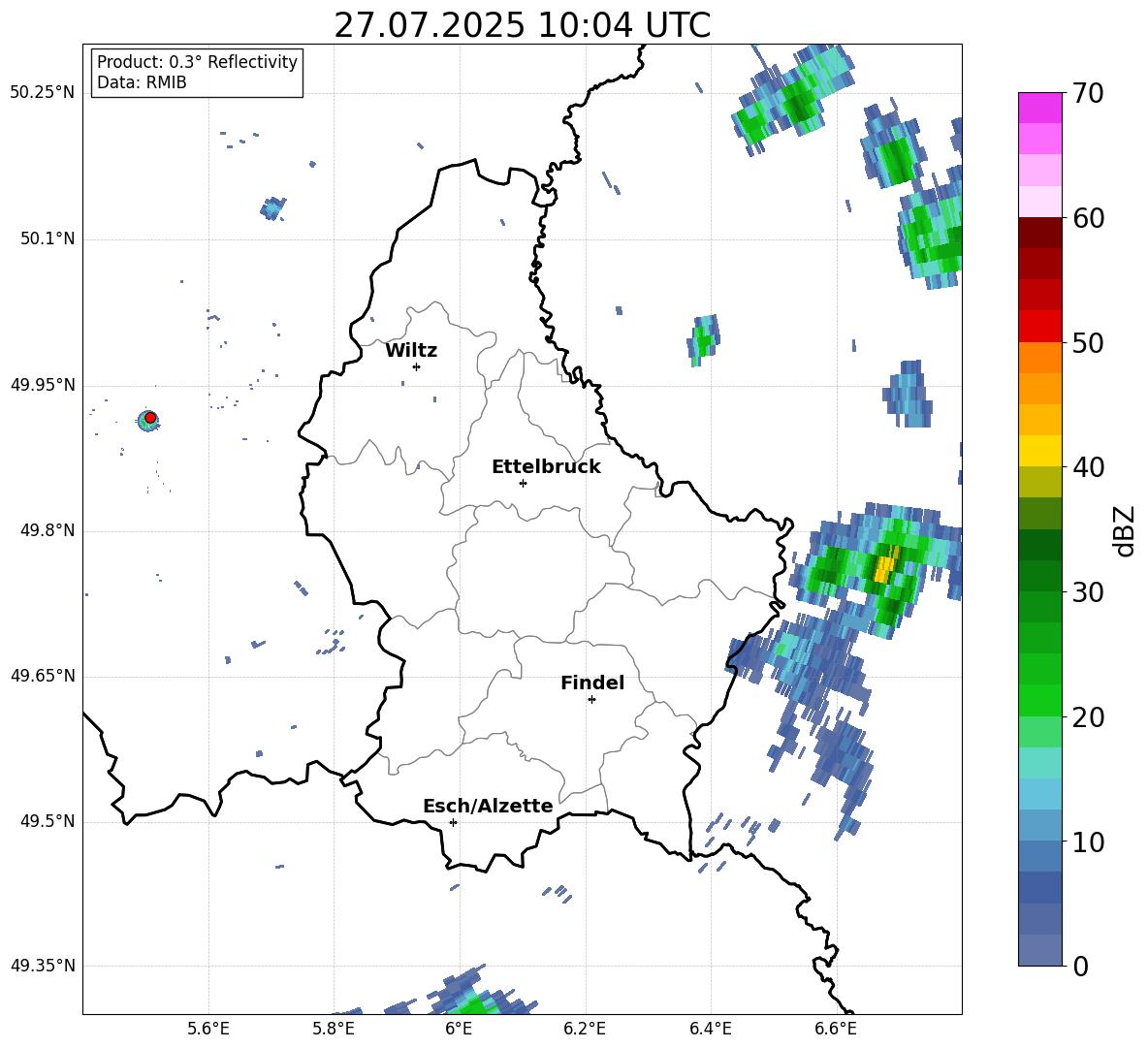Image resolution: width=1148 pixels, height=1048 pixels.
Task: Click the Wiltz location cross marker
Action: click(x=417, y=366)
